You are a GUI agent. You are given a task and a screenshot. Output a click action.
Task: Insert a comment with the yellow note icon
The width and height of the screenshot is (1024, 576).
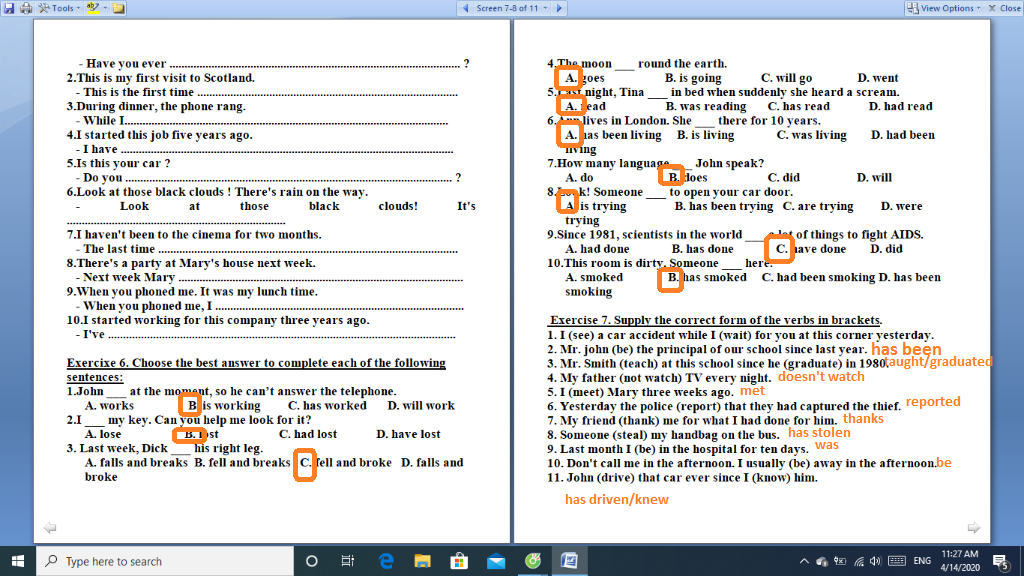(118, 8)
